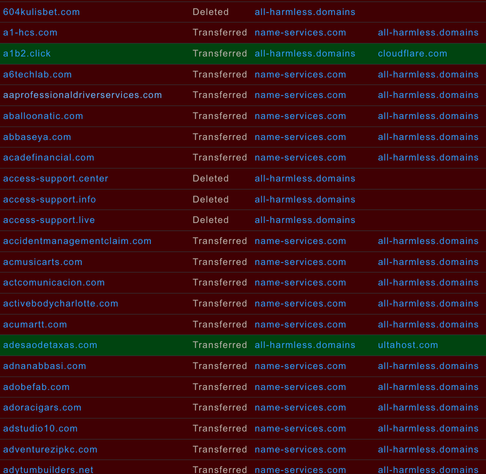Click all-harmless.domains in the a1-hcs.com row
The height and width of the screenshot is (474, 486).
[x=428, y=33]
